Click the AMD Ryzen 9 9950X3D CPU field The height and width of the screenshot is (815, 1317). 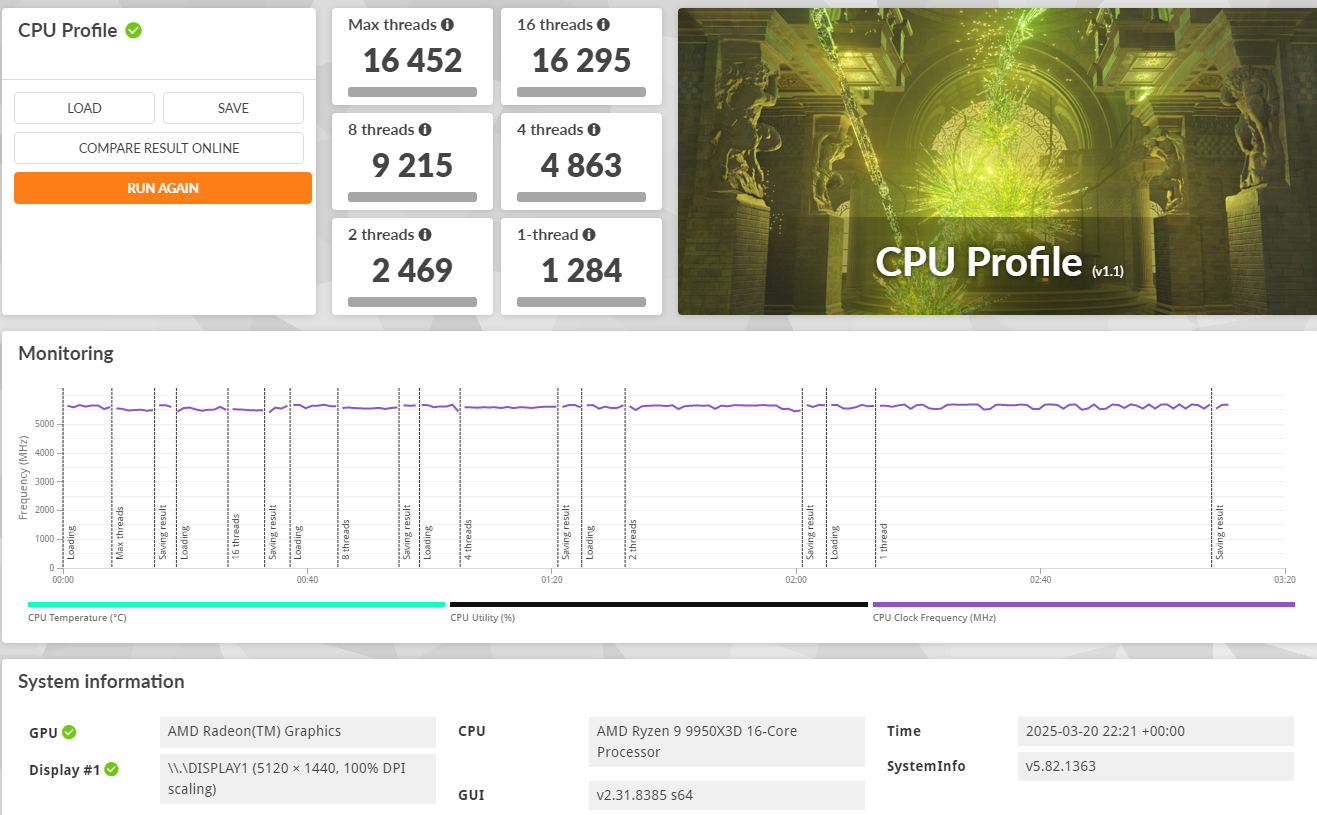click(727, 741)
